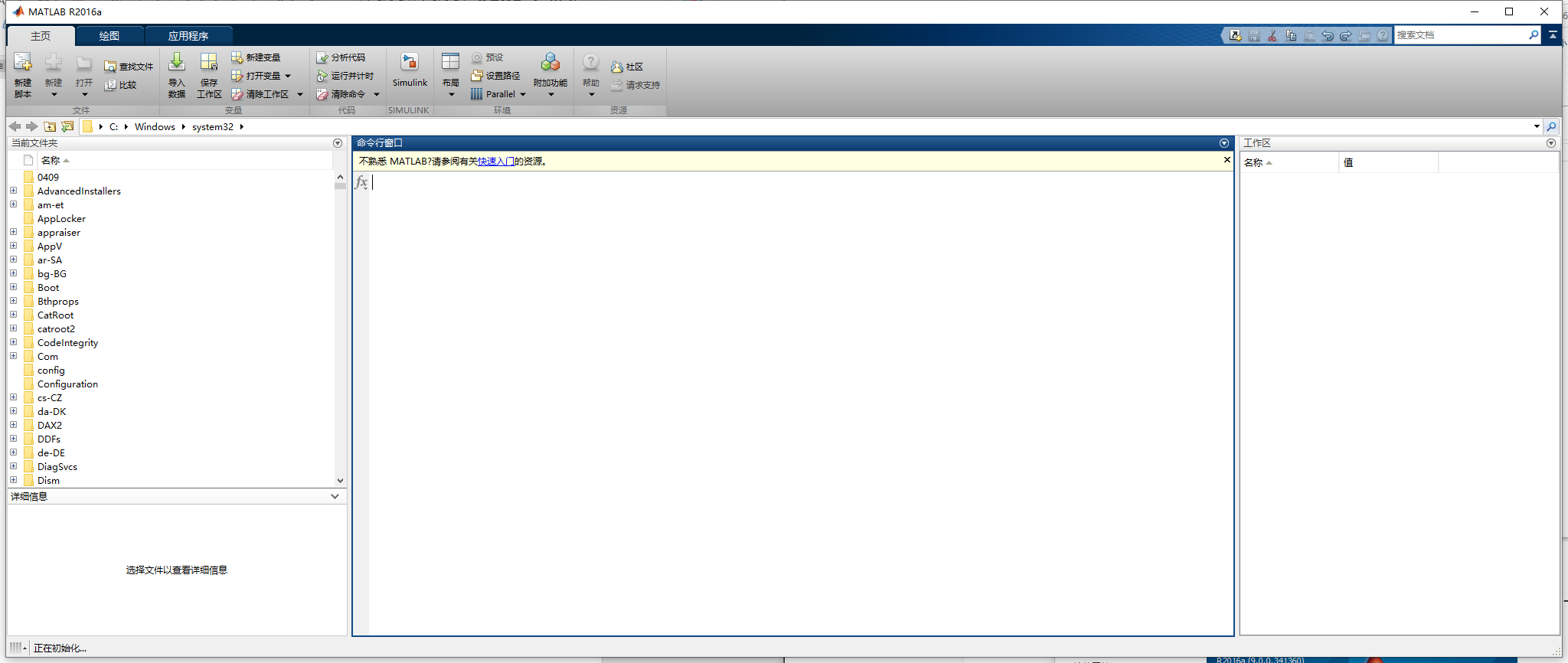Open the 当前文件夹 panel actions menu

point(338,143)
